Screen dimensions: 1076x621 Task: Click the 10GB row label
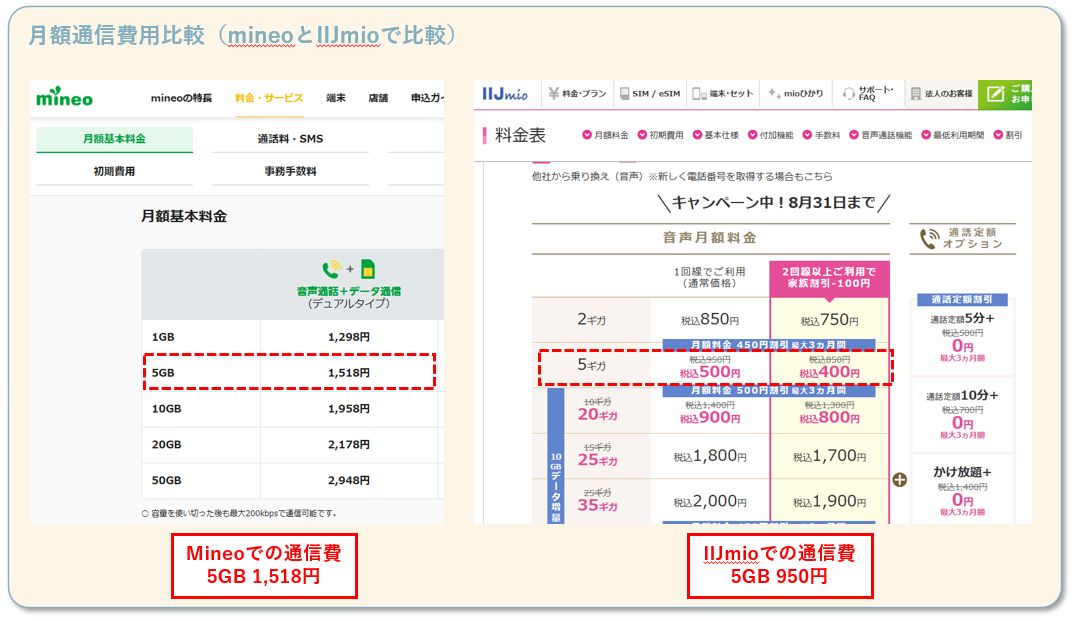tap(167, 408)
